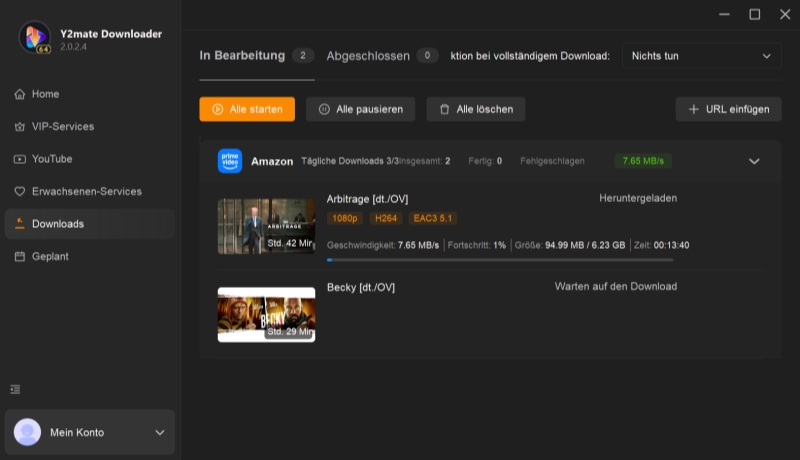This screenshot has height=460, width=800.
Task: Click the EAC3 5.1 audio tag
Action: (433, 218)
